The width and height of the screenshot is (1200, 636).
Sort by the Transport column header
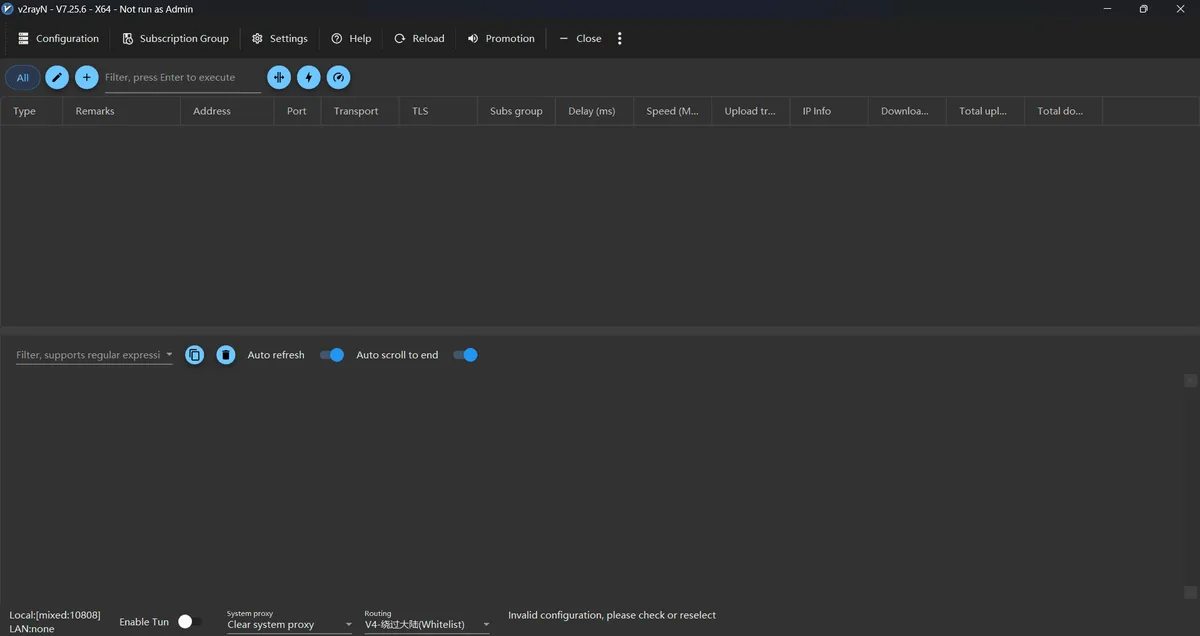pos(360,111)
